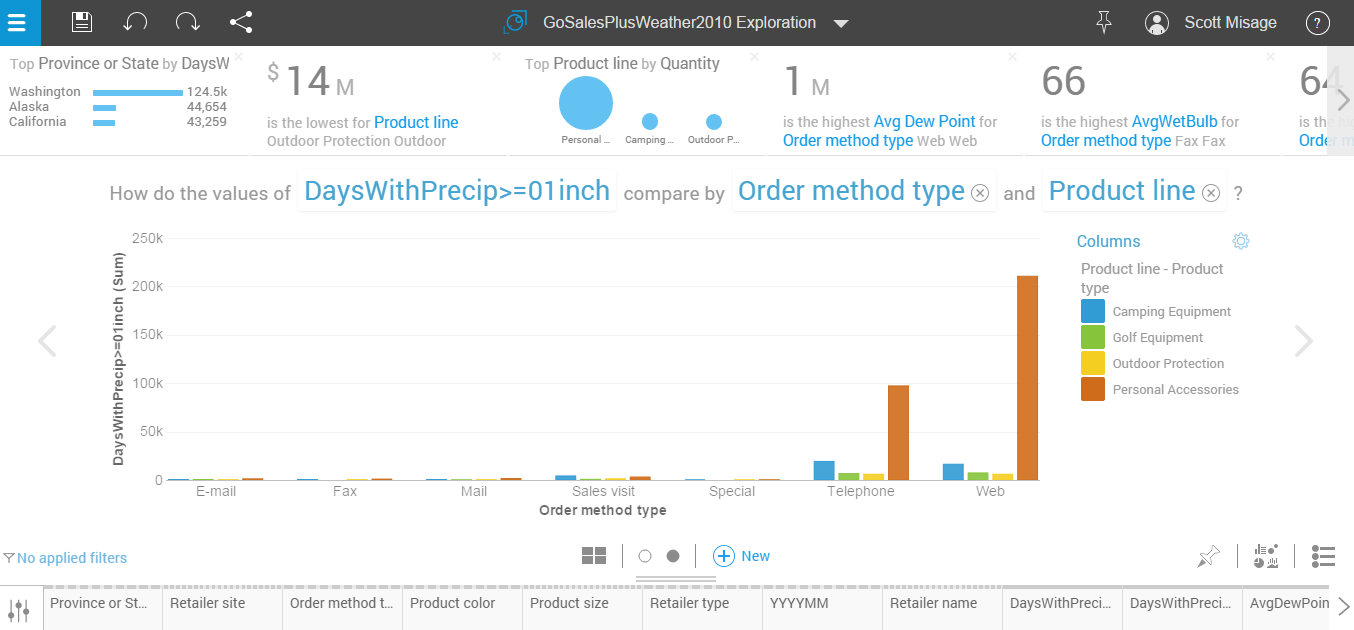The image size is (1354, 630).
Task: Select the second (filled) page dot
Action: click(673, 556)
